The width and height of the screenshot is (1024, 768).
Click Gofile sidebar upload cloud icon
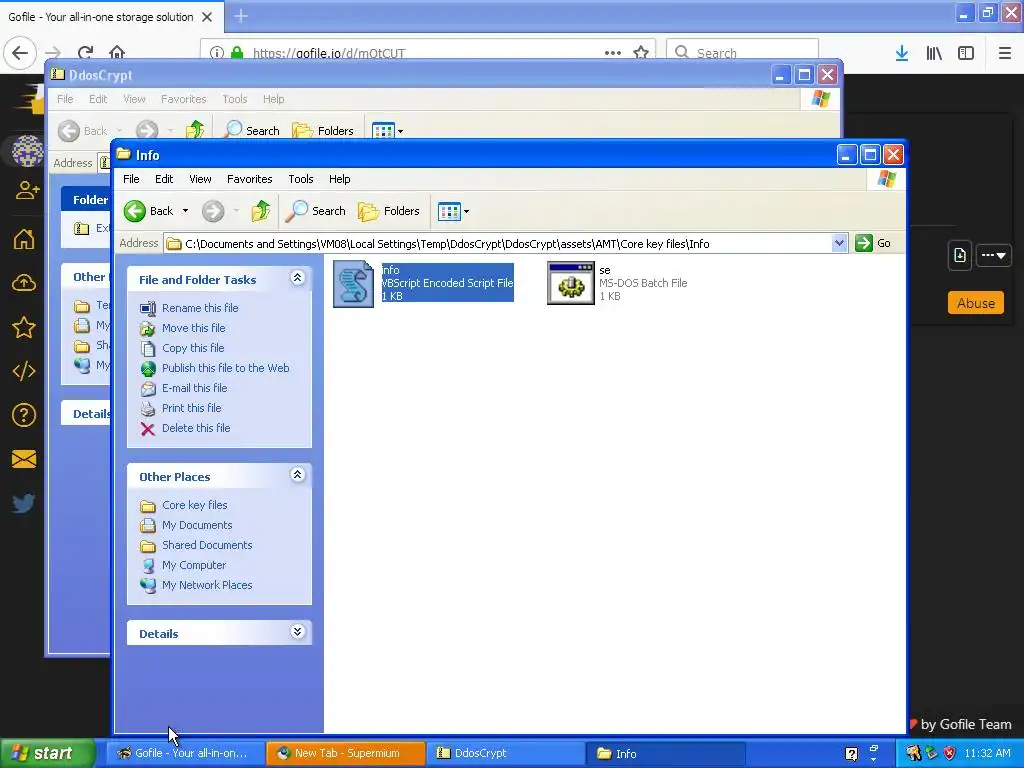tap(24, 283)
